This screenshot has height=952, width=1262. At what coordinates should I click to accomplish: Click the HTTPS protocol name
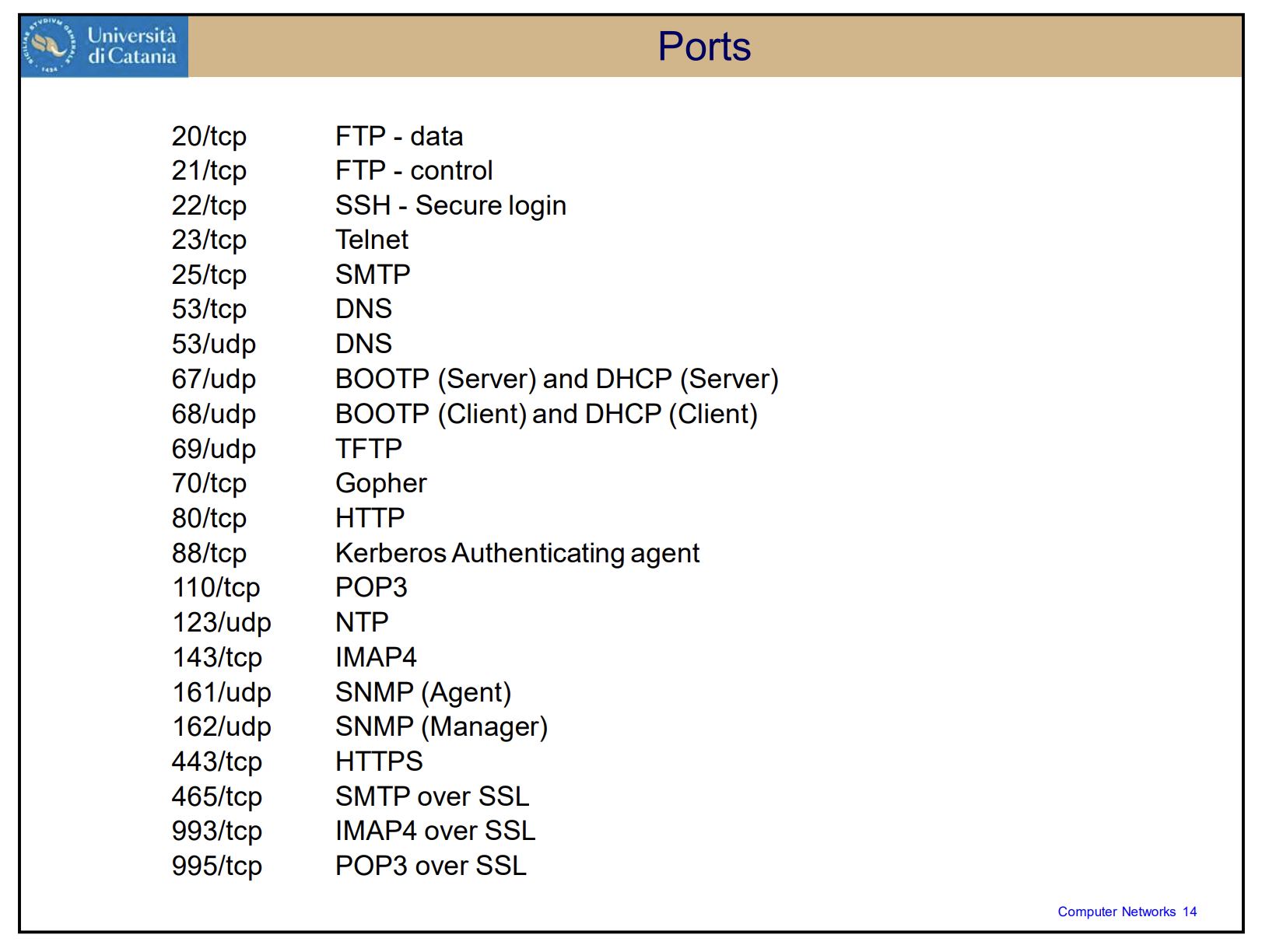(x=378, y=761)
